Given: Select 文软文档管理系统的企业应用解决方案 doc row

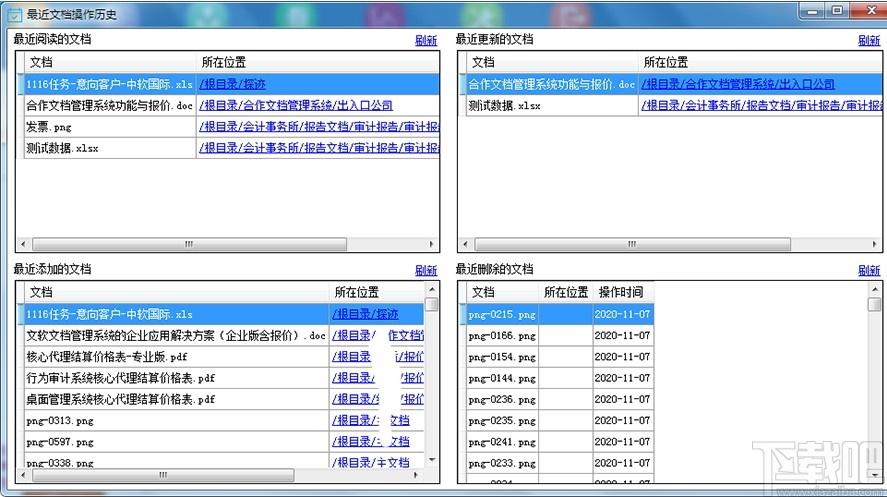Looking at the screenshot, I should [x=176, y=336].
